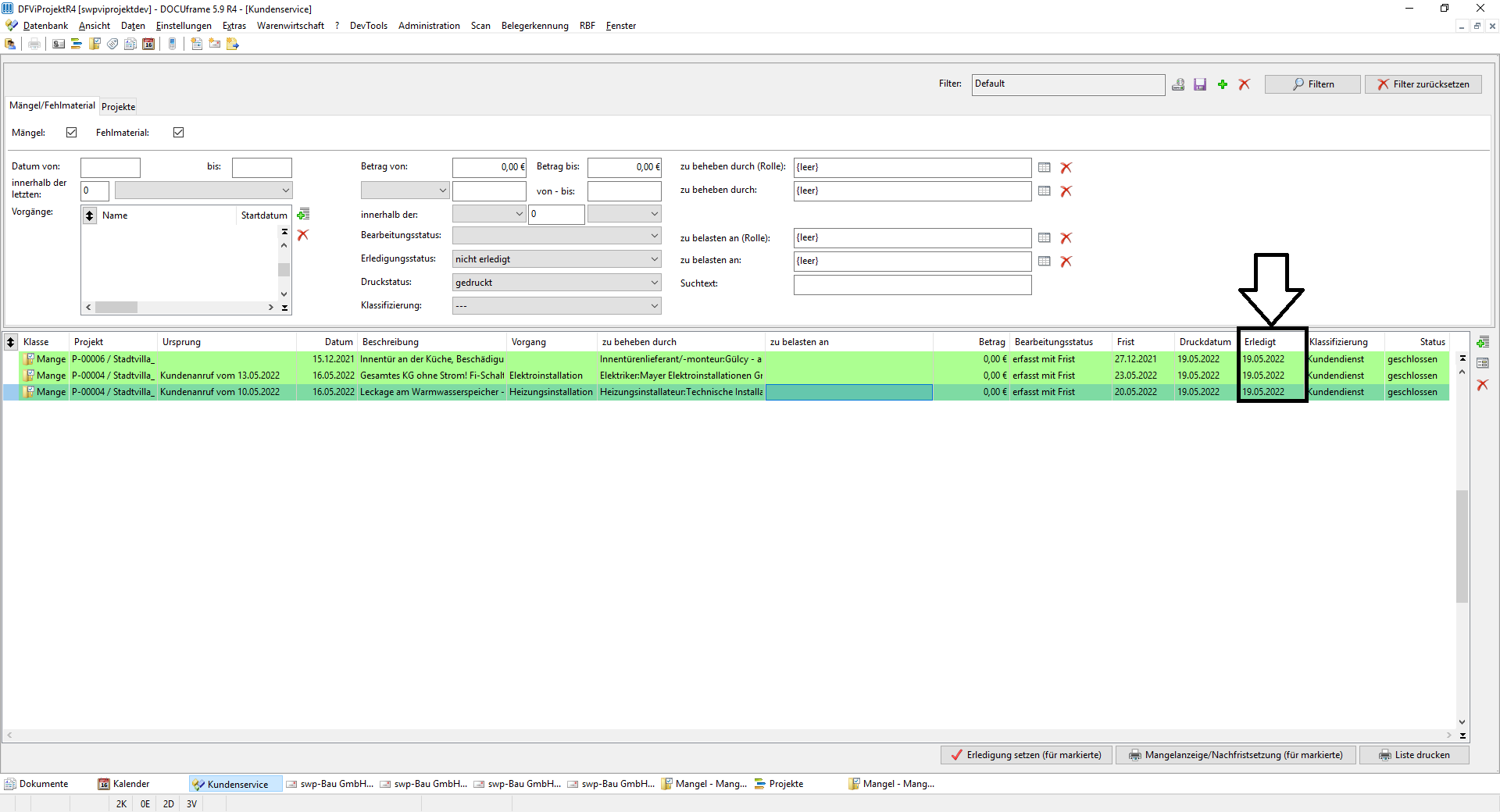Click the Liste drucken button
Image resolution: width=1500 pixels, height=812 pixels.
point(1414,755)
